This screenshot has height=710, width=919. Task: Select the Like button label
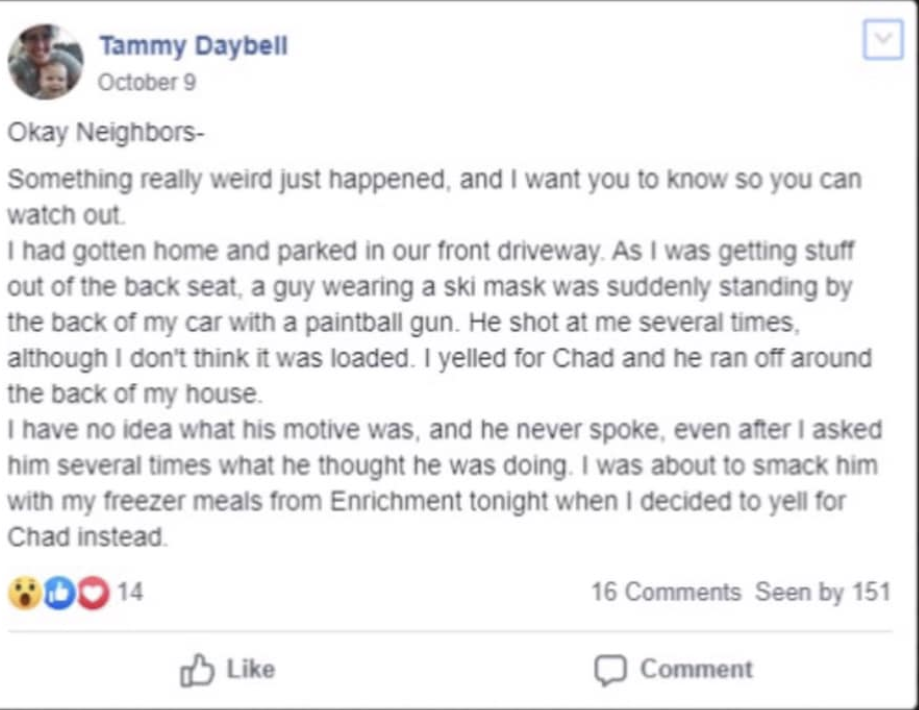click(x=251, y=669)
